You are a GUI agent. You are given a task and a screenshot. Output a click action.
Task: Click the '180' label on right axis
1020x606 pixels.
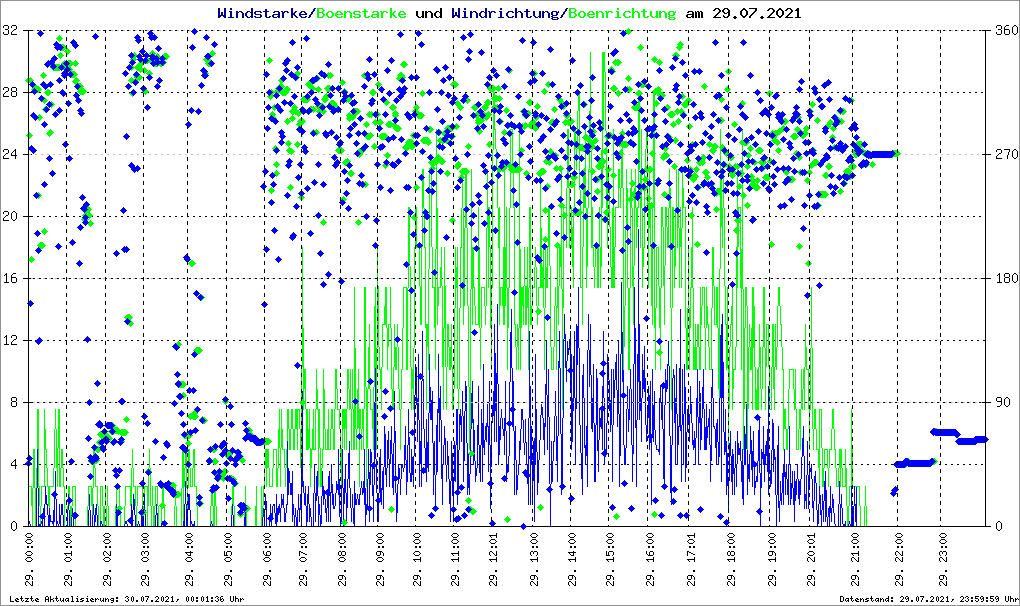tap(1005, 279)
